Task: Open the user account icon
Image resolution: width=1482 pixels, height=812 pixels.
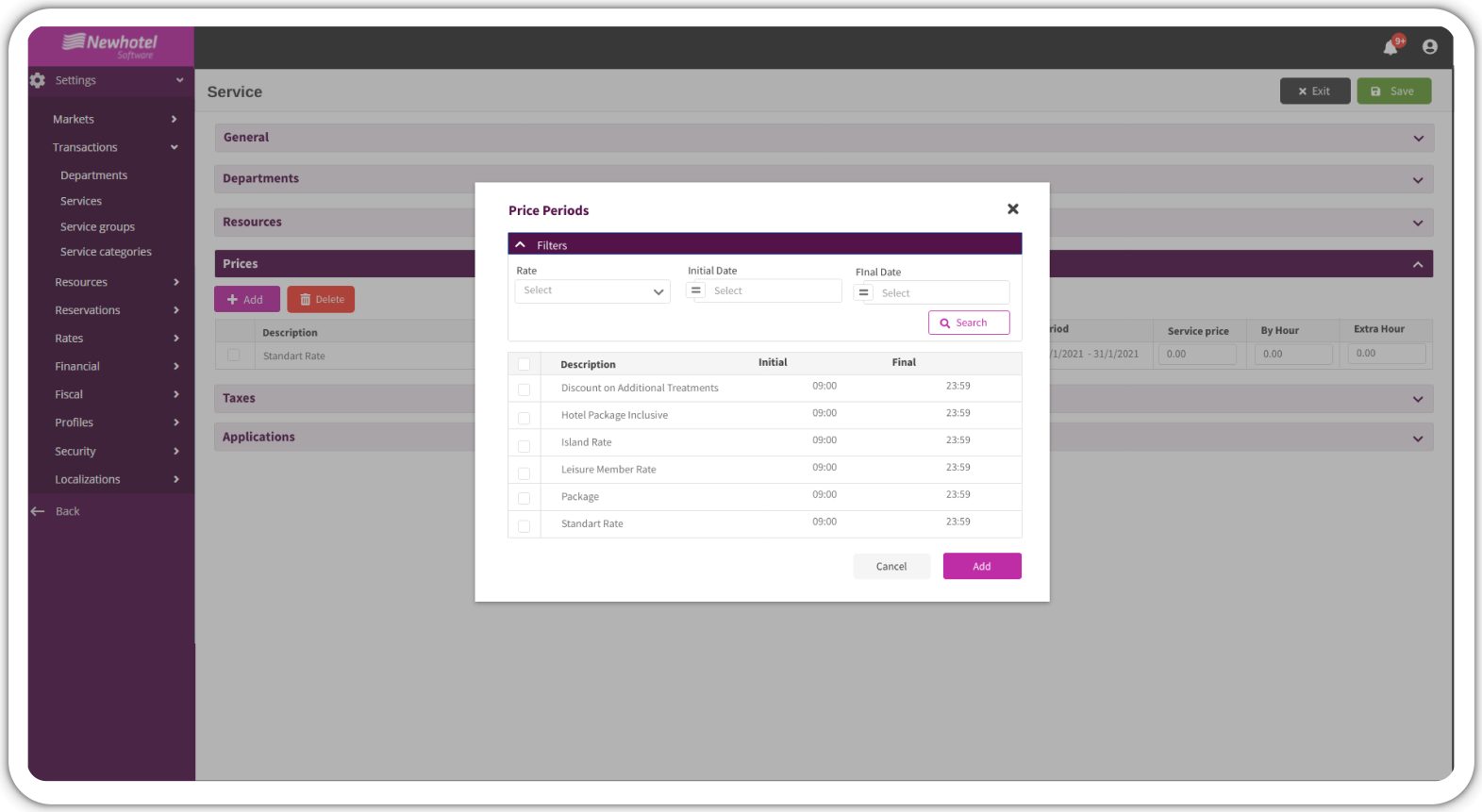Action: pos(1430,46)
